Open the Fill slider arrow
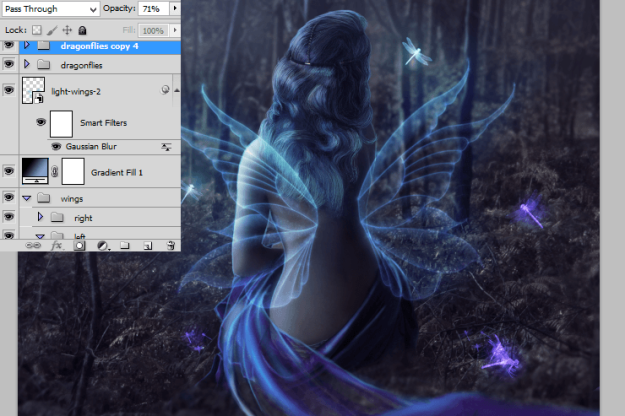Viewport: 625px width, 416px height. tap(175, 30)
